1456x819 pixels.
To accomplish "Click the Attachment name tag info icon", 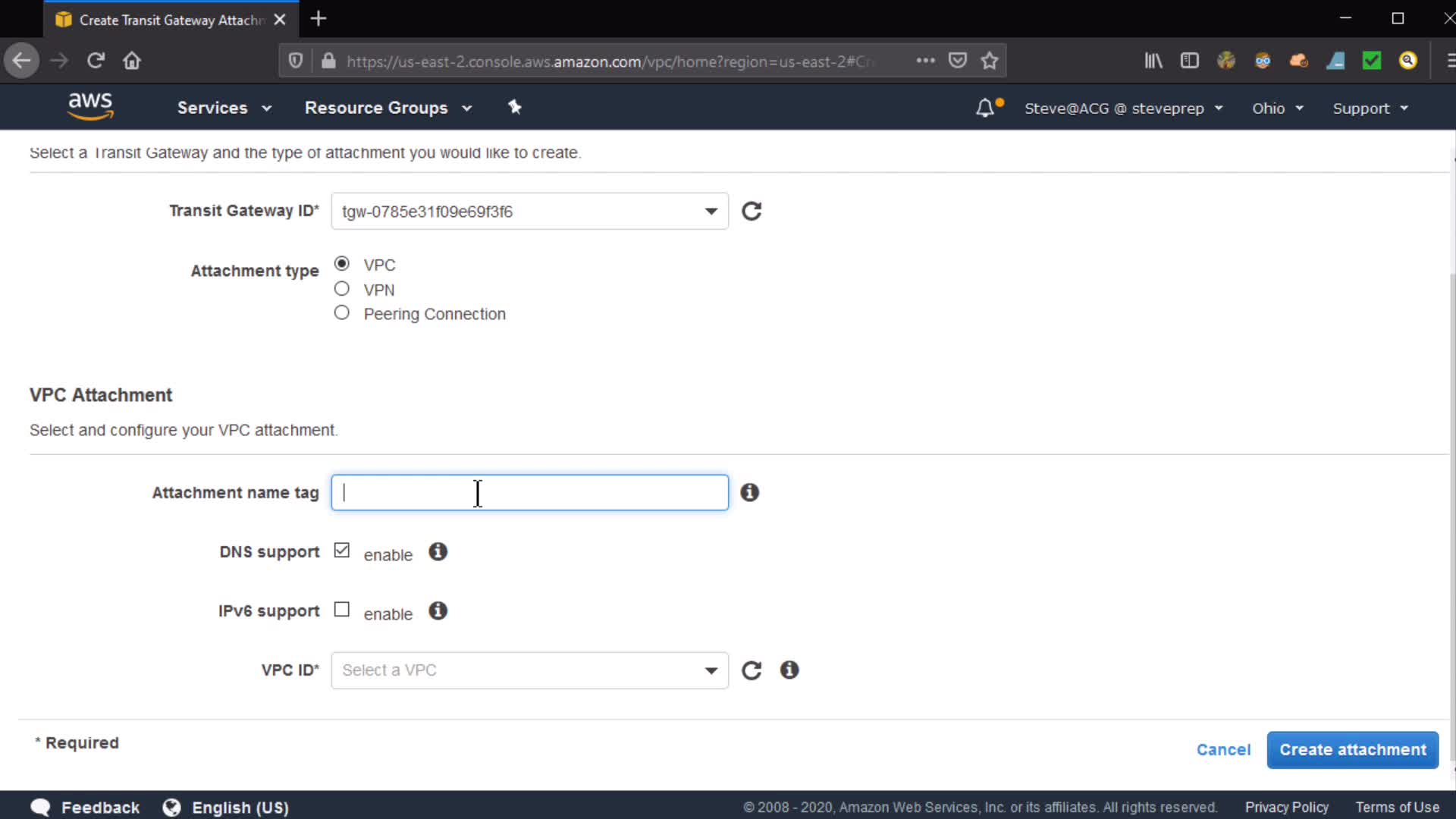I will [749, 492].
